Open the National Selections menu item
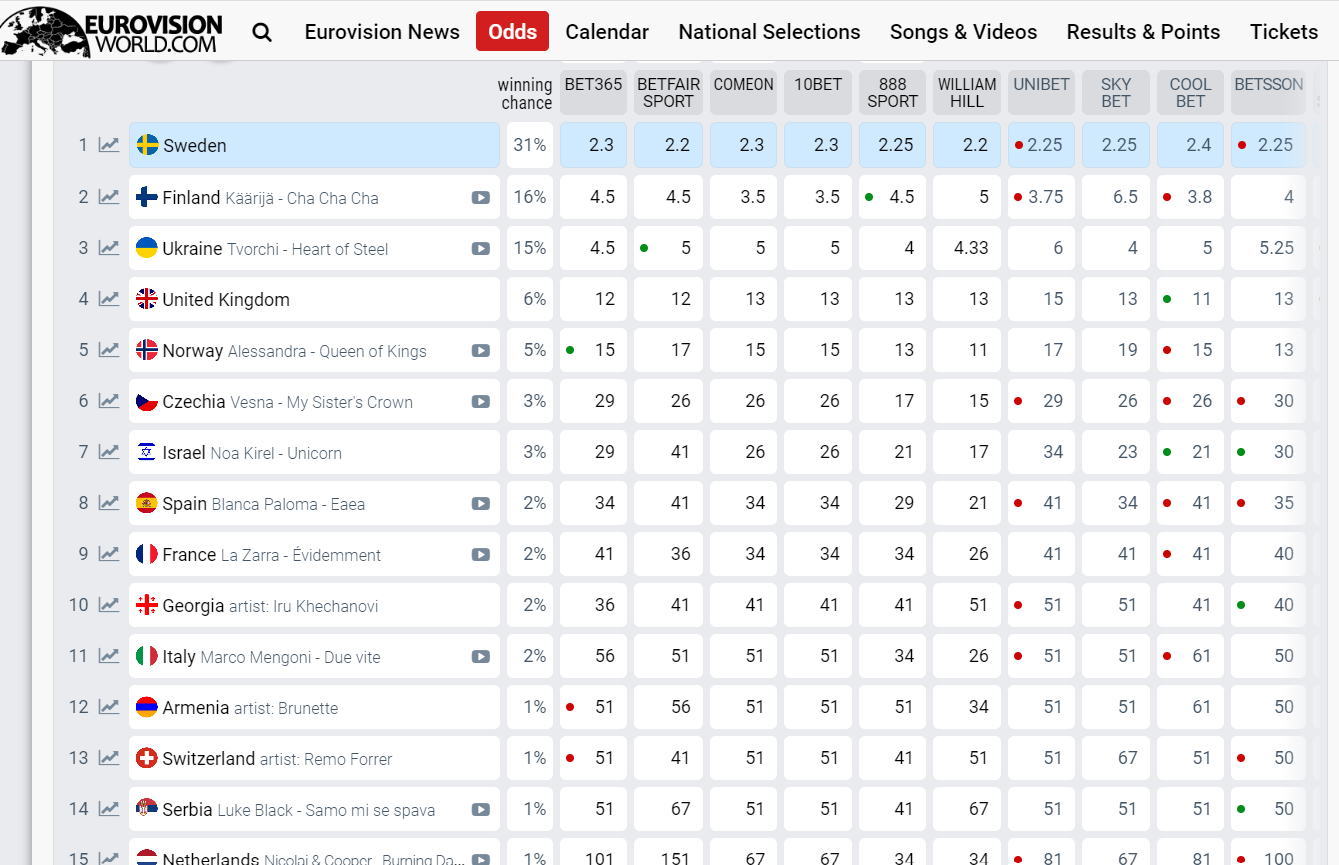The height and width of the screenshot is (865, 1339). 769,32
